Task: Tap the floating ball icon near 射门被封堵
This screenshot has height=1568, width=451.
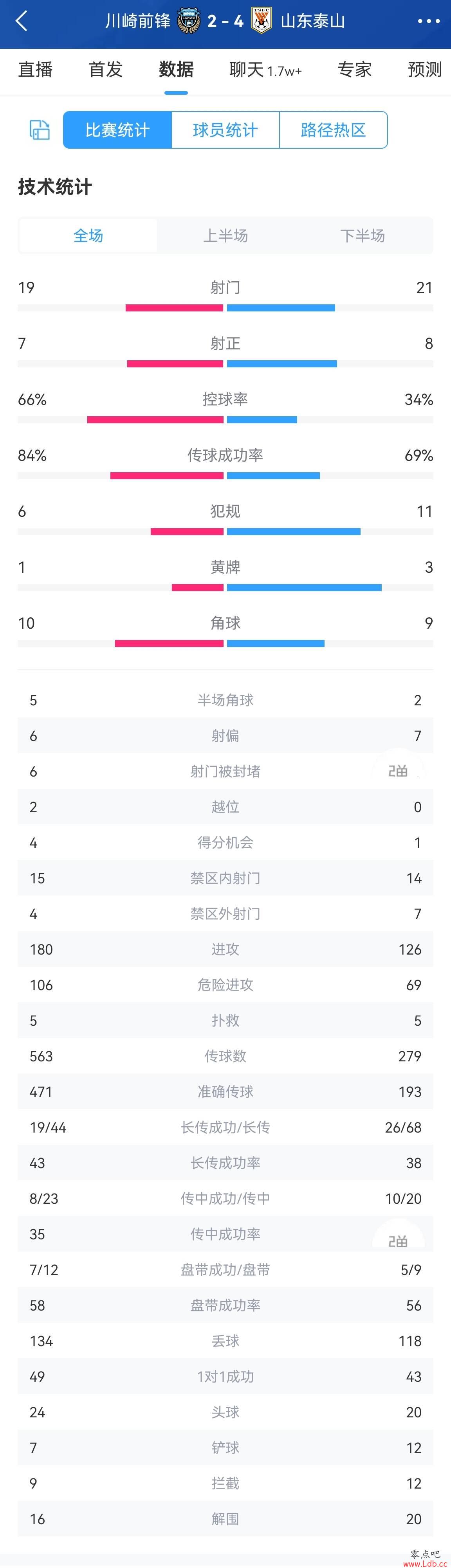Action: (x=399, y=771)
